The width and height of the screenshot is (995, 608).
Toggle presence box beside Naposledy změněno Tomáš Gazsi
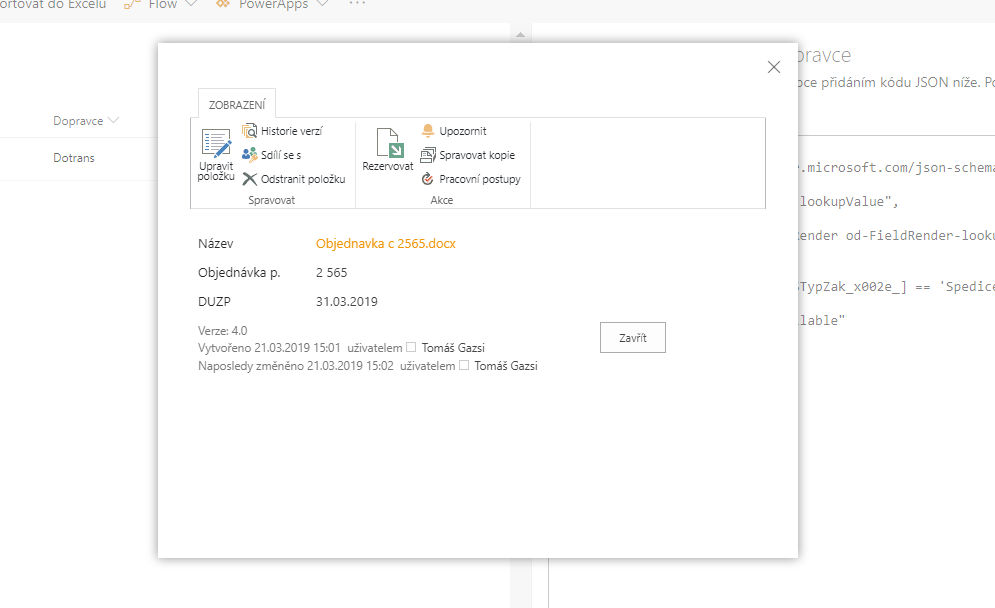click(x=464, y=365)
